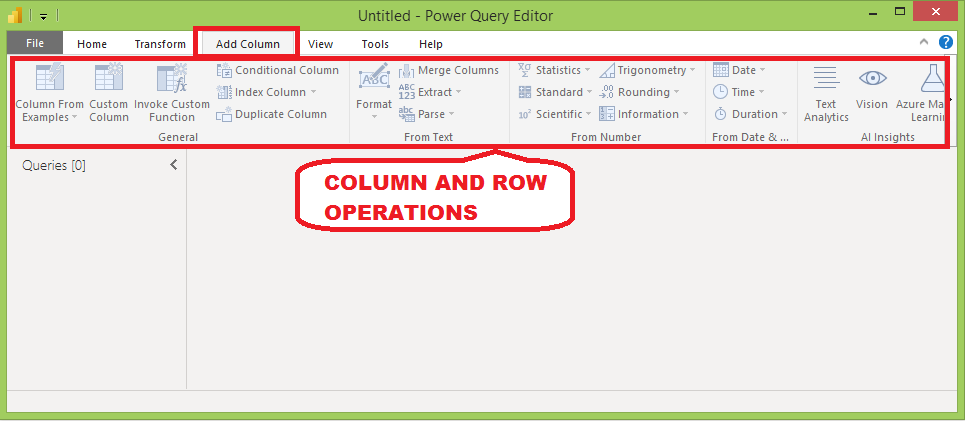Click the Date calendar icon
The height and width of the screenshot is (421, 965).
tap(720, 70)
